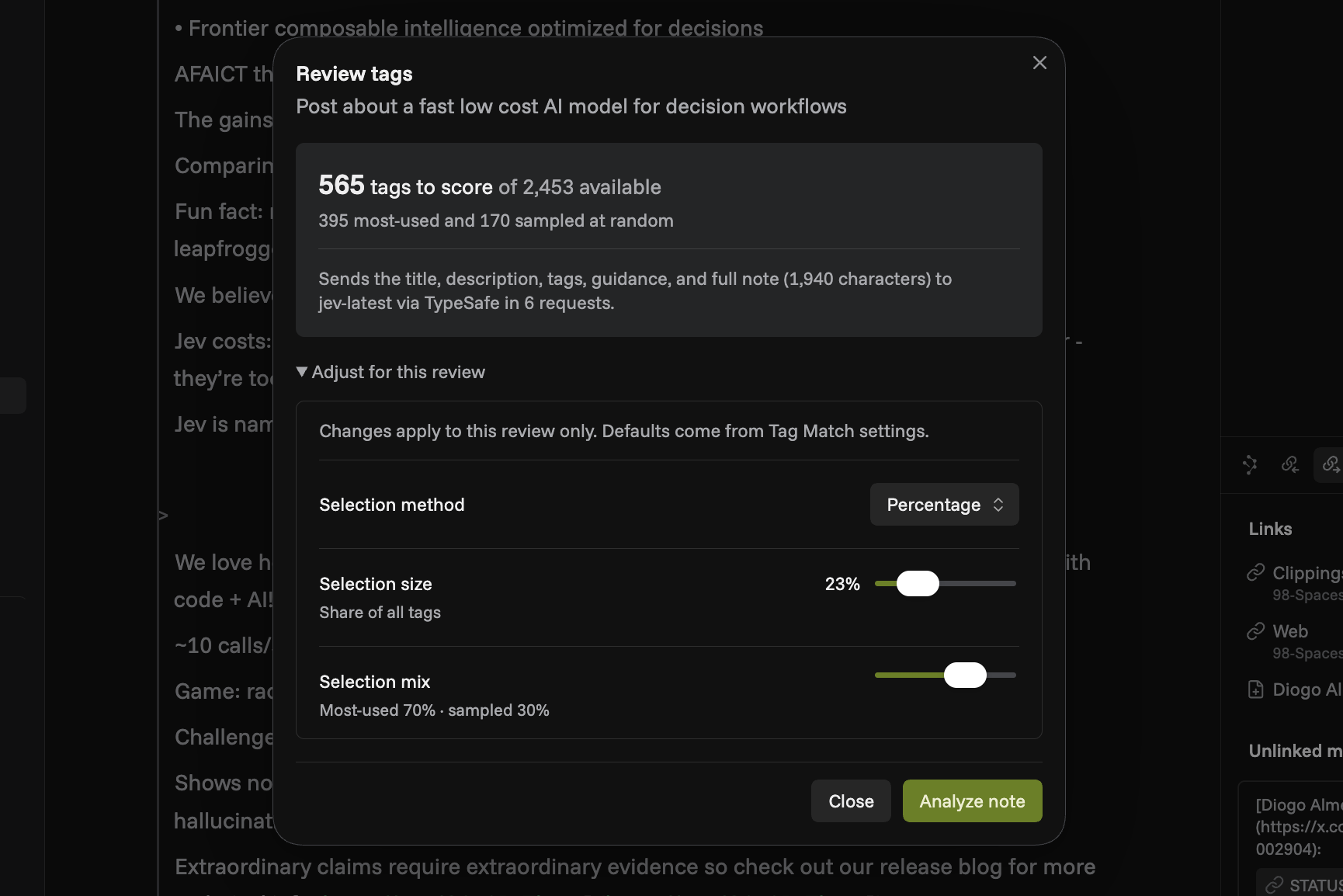Click the link icon beside Clippings
Screen dimensions: 1343x896
tap(1255, 573)
